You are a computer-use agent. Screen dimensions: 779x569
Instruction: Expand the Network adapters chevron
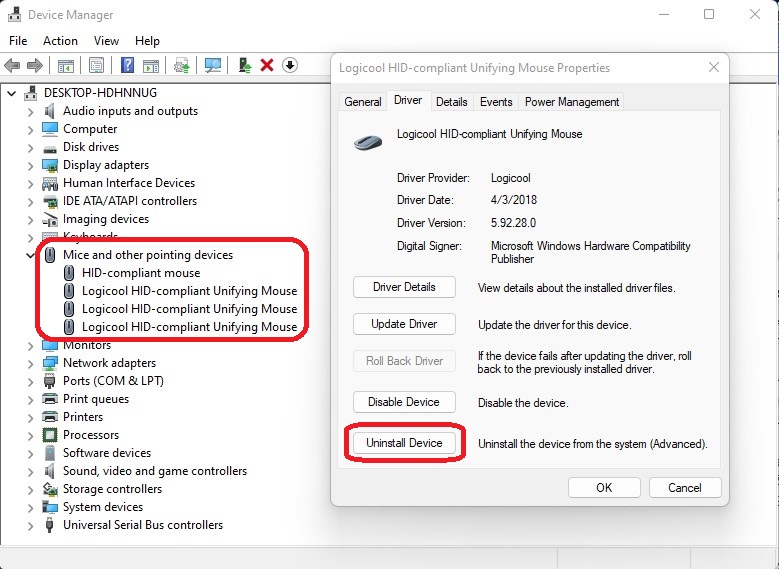point(31,364)
